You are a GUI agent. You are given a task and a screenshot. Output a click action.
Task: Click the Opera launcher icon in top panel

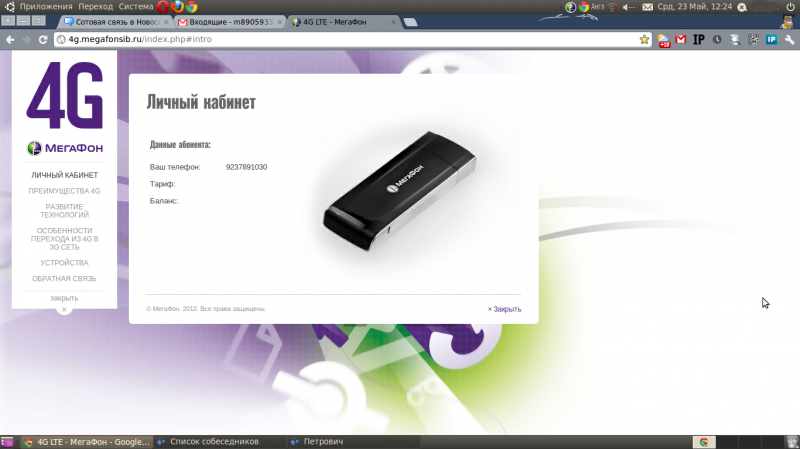(x=164, y=6)
